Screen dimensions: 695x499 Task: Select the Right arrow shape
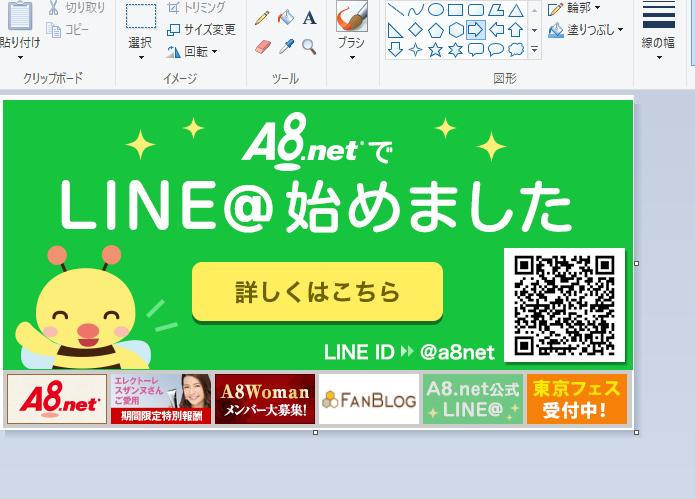pos(476,30)
